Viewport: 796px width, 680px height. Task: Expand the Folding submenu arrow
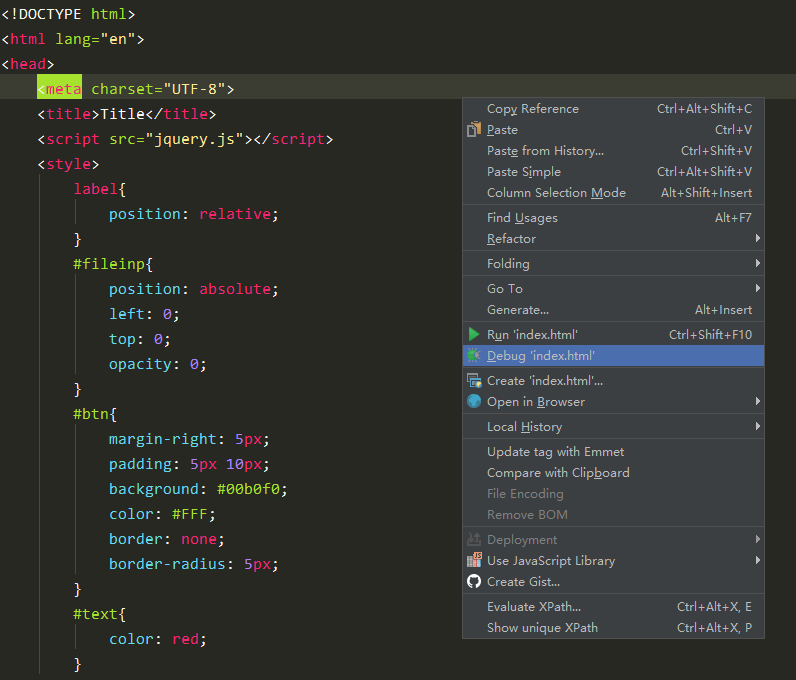[x=757, y=263]
